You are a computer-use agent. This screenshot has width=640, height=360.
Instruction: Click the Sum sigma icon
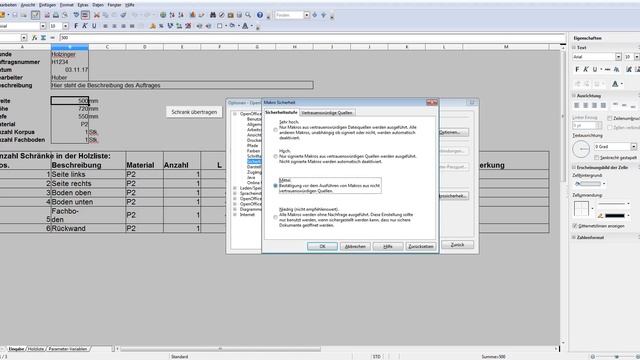43,38
